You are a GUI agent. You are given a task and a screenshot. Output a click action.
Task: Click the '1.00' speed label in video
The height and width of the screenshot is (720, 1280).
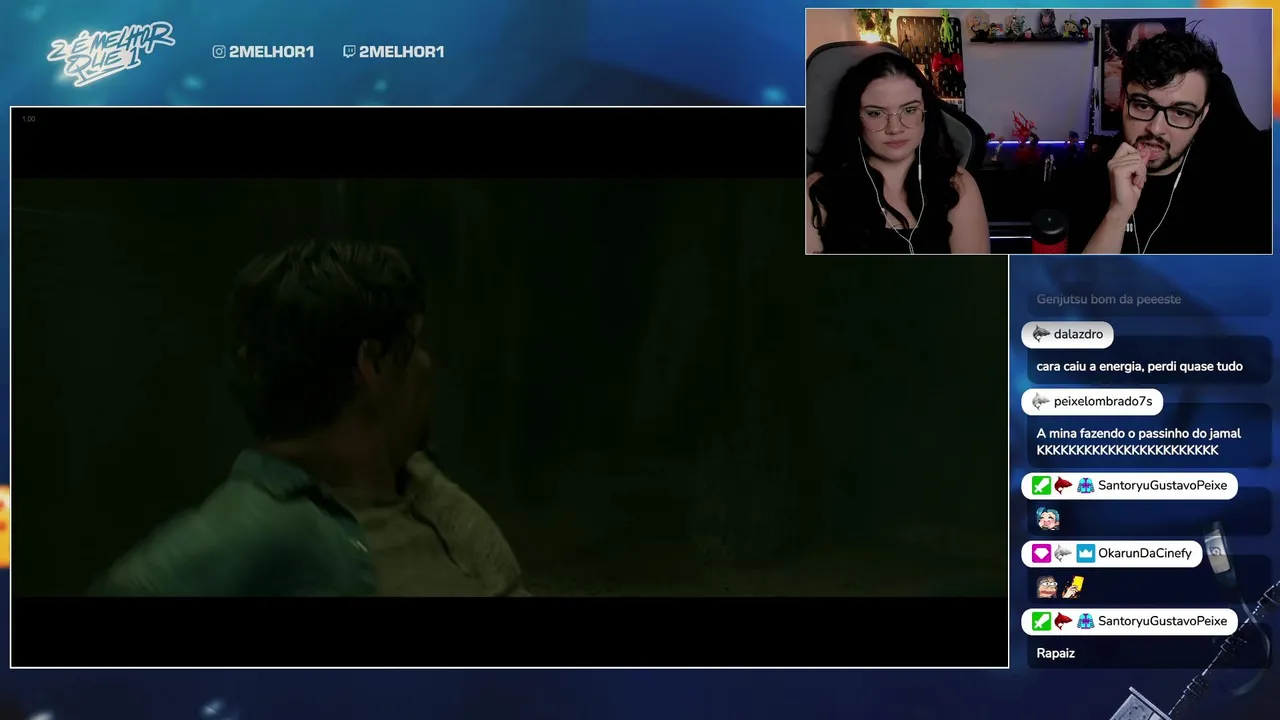28,119
